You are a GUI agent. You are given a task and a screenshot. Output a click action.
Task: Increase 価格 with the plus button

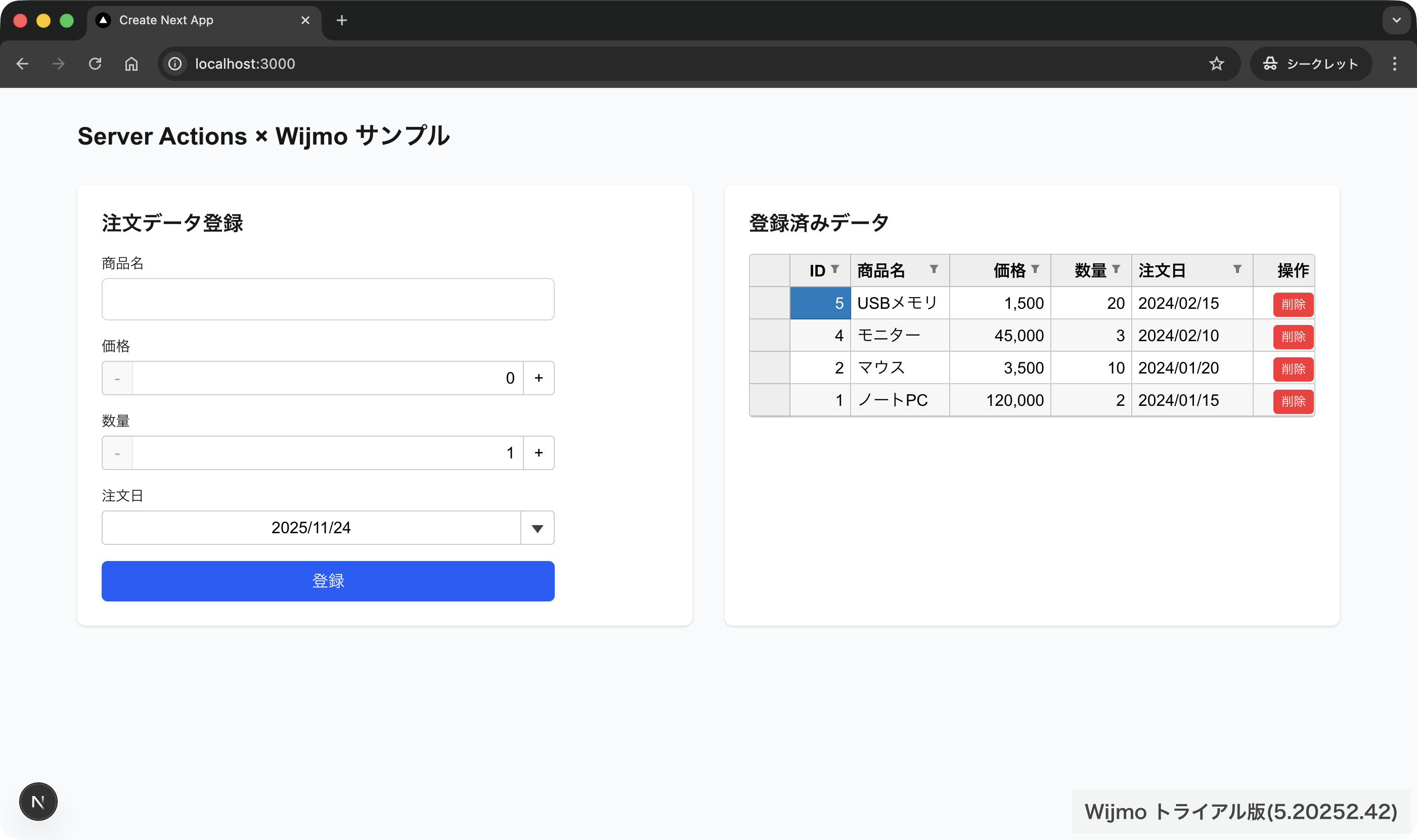click(539, 378)
